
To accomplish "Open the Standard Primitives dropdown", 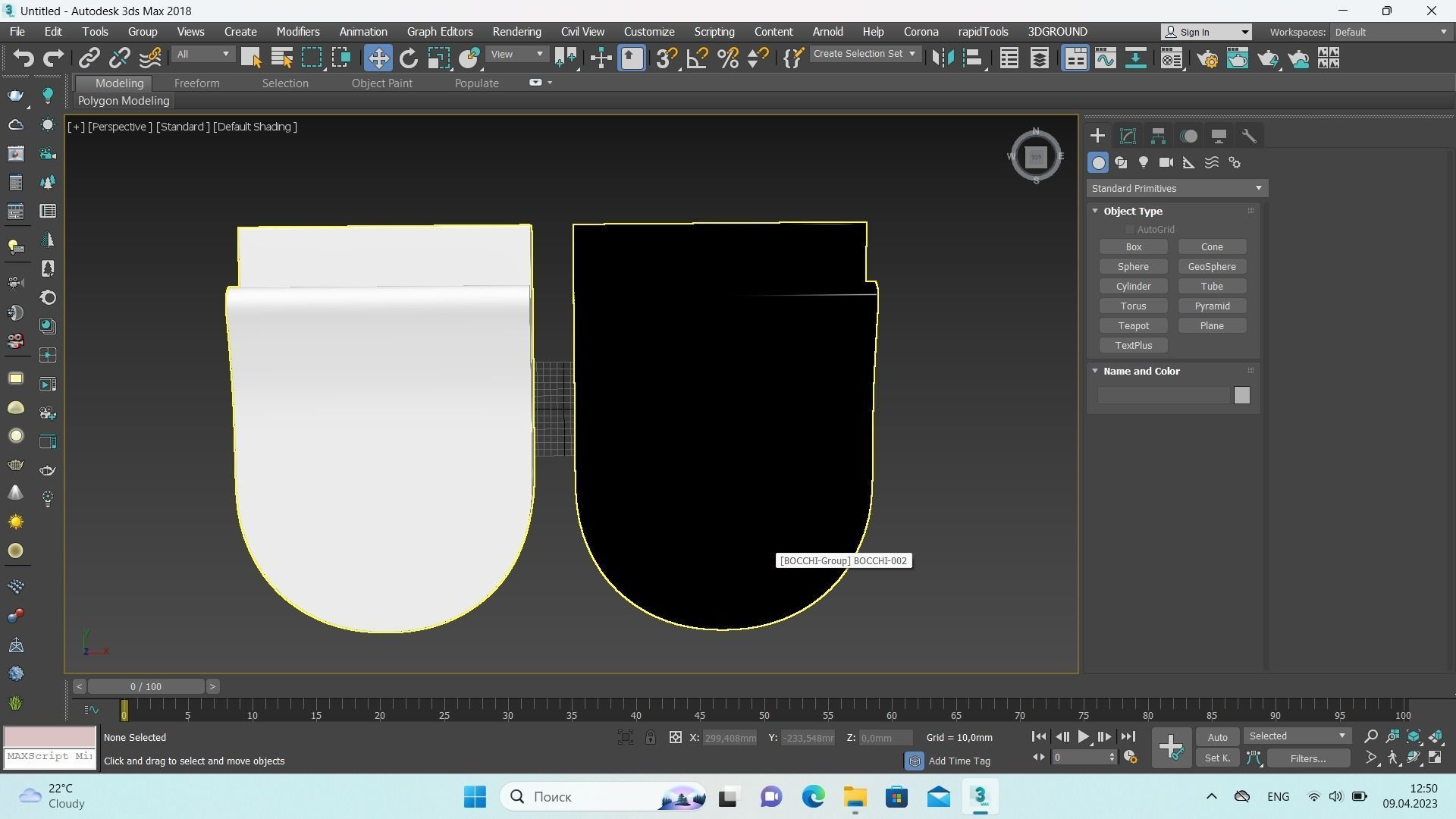I will click(x=1176, y=189).
